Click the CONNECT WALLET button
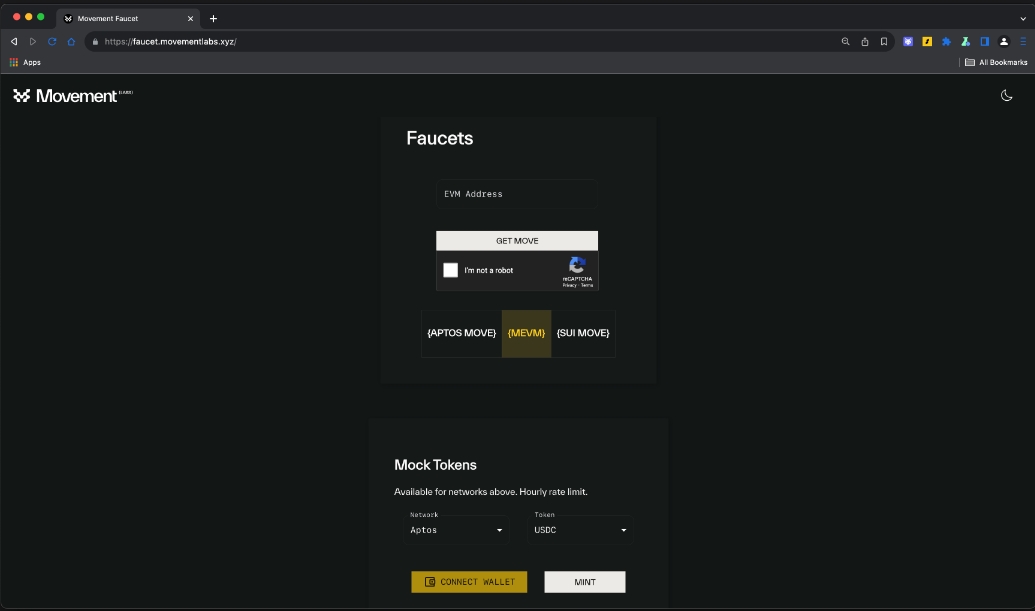This screenshot has height=611, width=1035. tap(469, 582)
